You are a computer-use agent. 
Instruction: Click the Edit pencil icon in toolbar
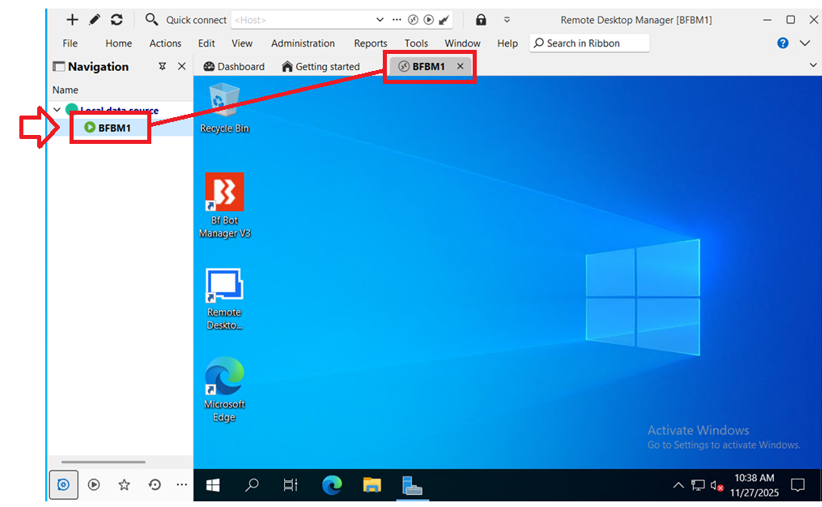coord(94,19)
